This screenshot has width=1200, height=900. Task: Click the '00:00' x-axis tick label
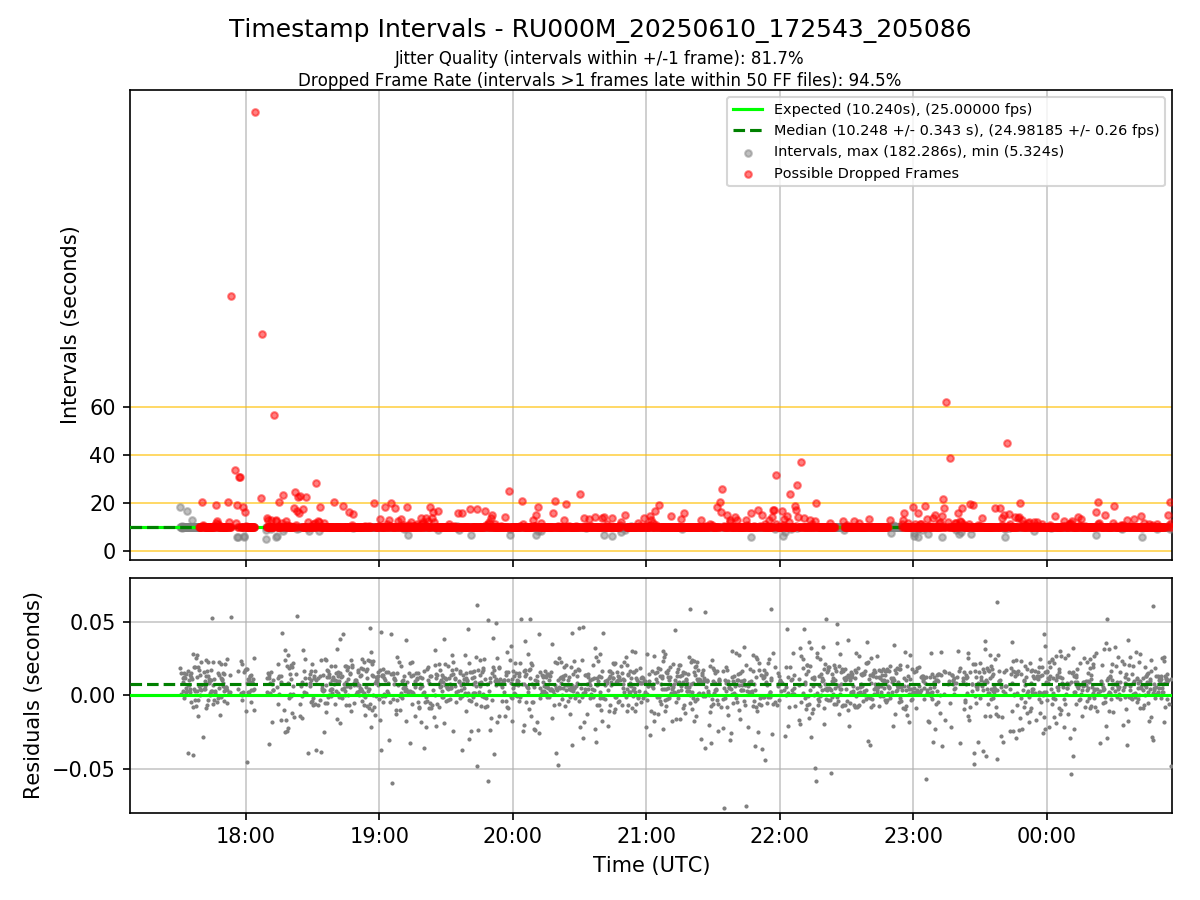1047,834
